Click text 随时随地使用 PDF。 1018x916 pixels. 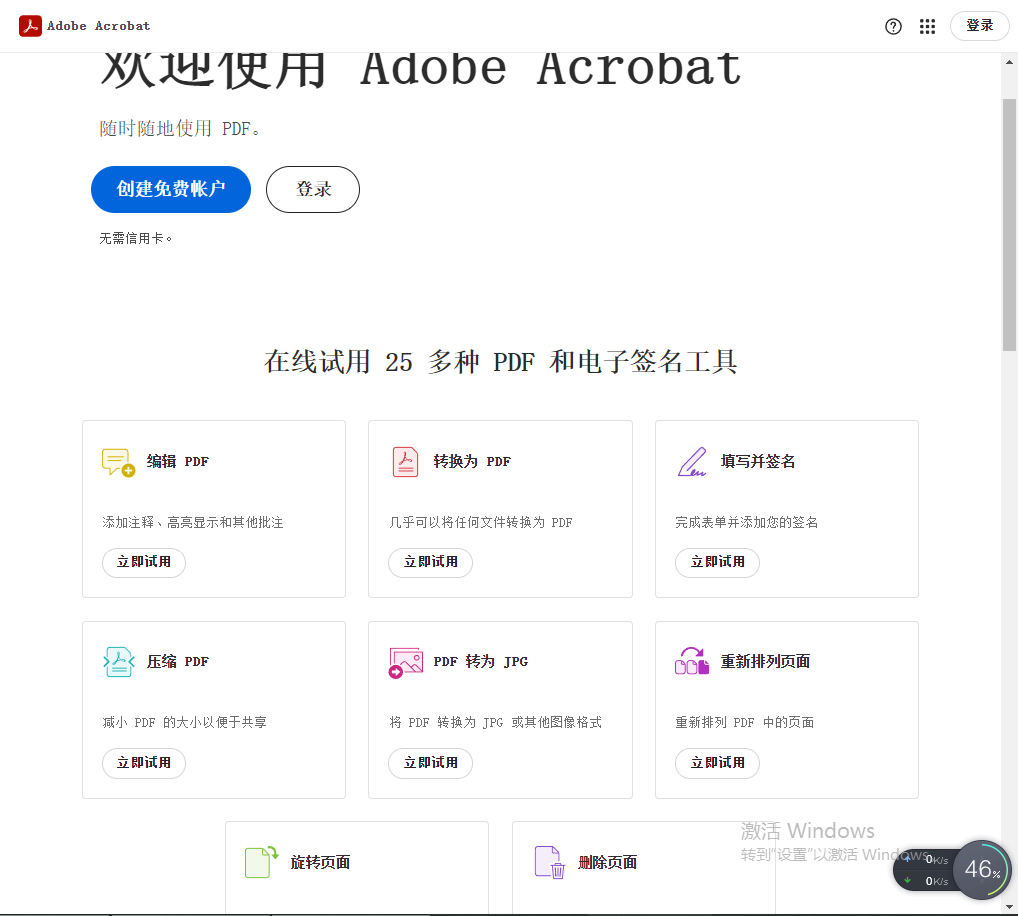180,129
